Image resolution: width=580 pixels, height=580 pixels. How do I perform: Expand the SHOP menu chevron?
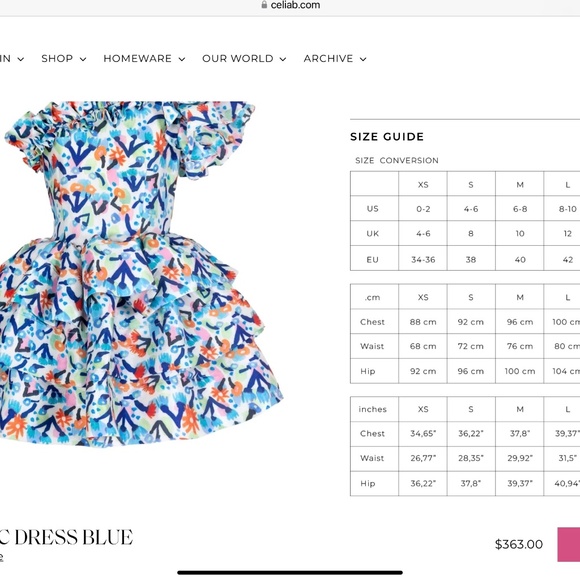pyautogui.click(x=83, y=59)
